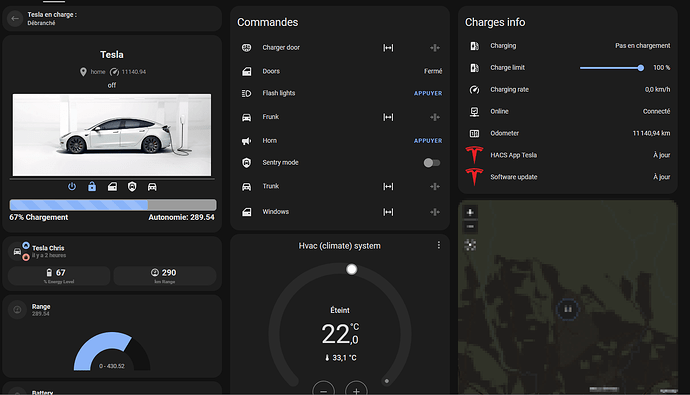Click the power icon below the car image
The height and width of the screenshot is (395, 690).
72,187
